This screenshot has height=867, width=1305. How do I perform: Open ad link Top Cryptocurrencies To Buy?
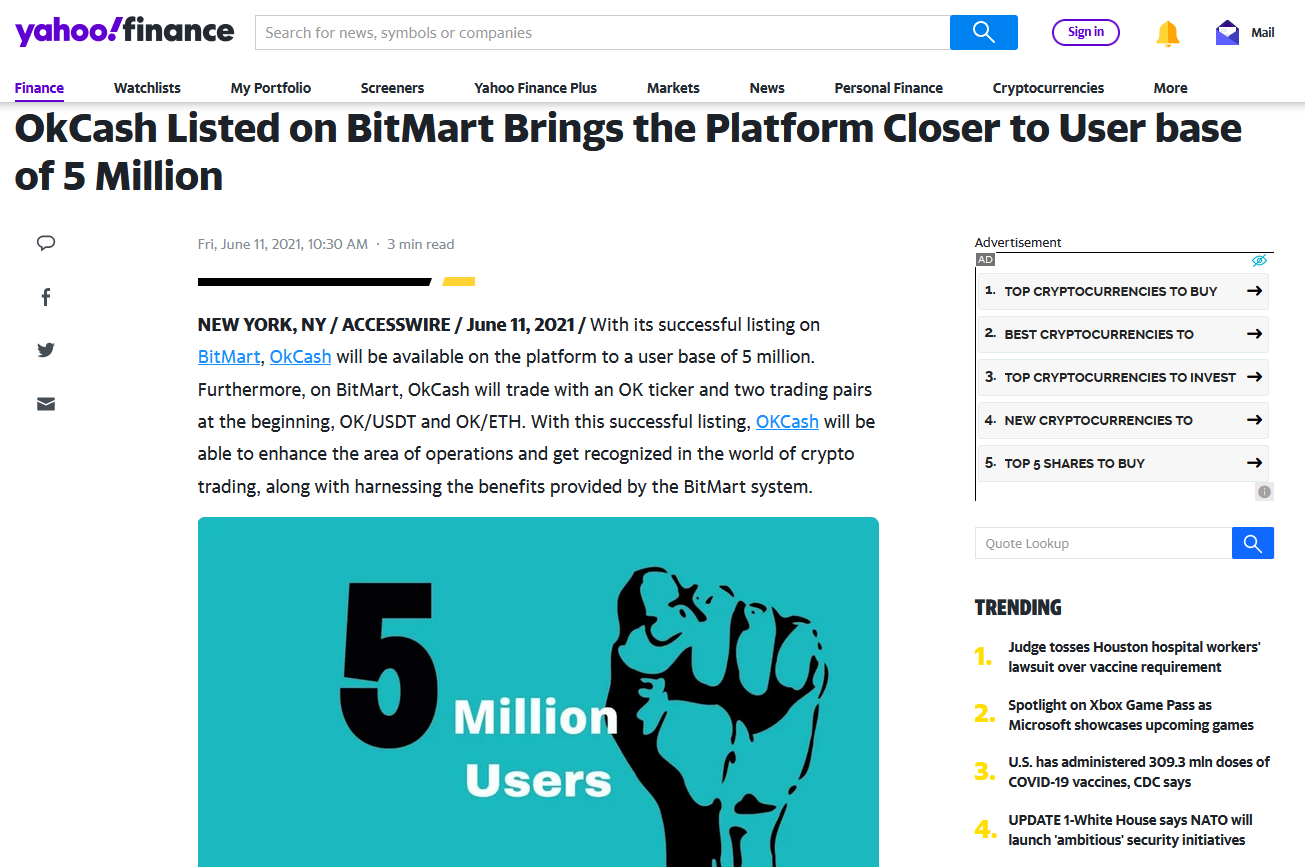click(1111, 291)
